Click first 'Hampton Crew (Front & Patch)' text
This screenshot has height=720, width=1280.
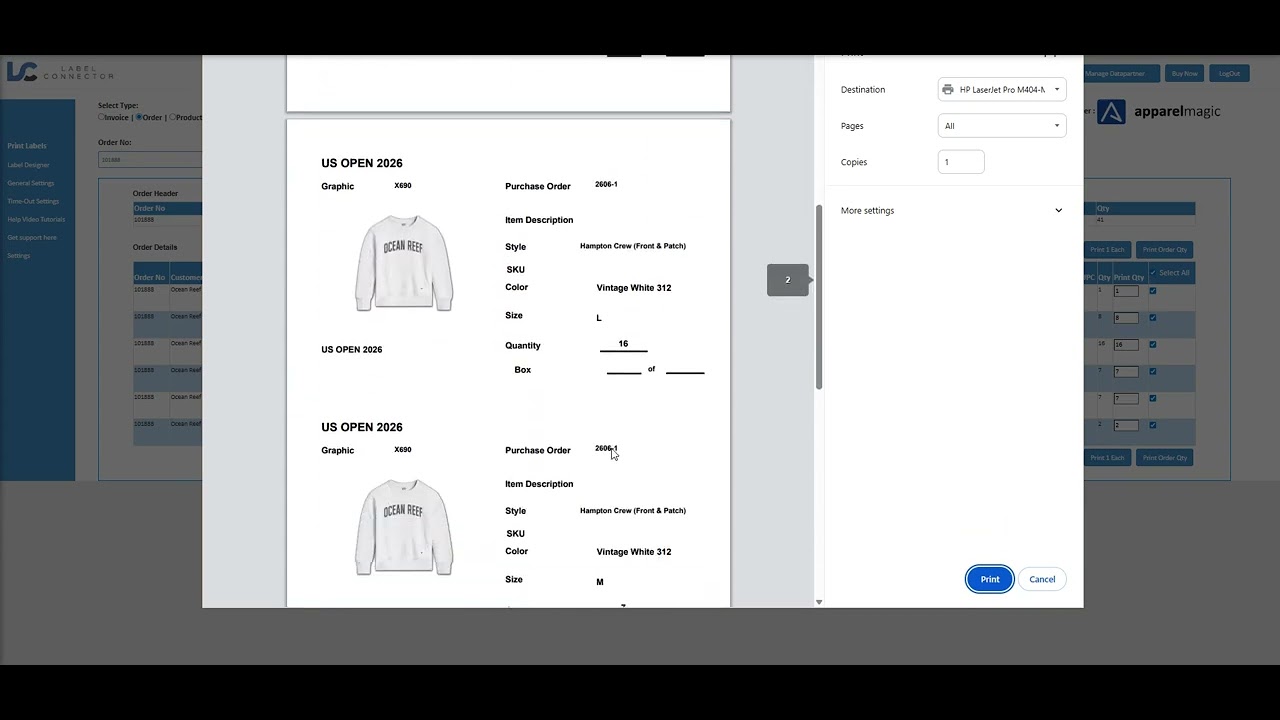click(633, 246)
